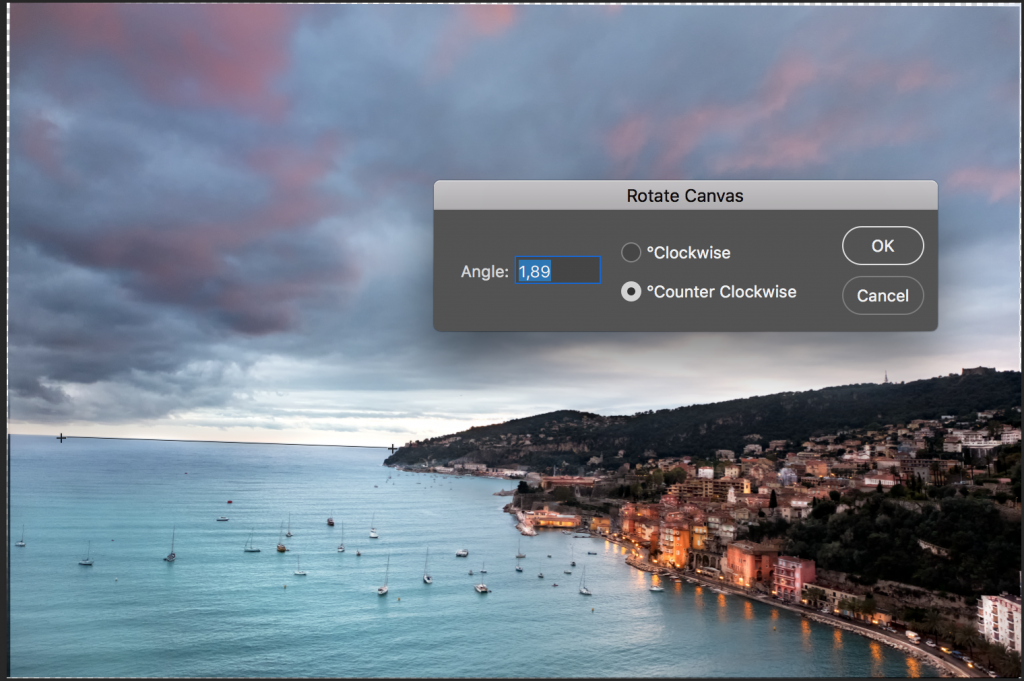Cancel the Rotate Canvas dialog
This screenshot has height=681, width=1024.
[x=882, y=296]
